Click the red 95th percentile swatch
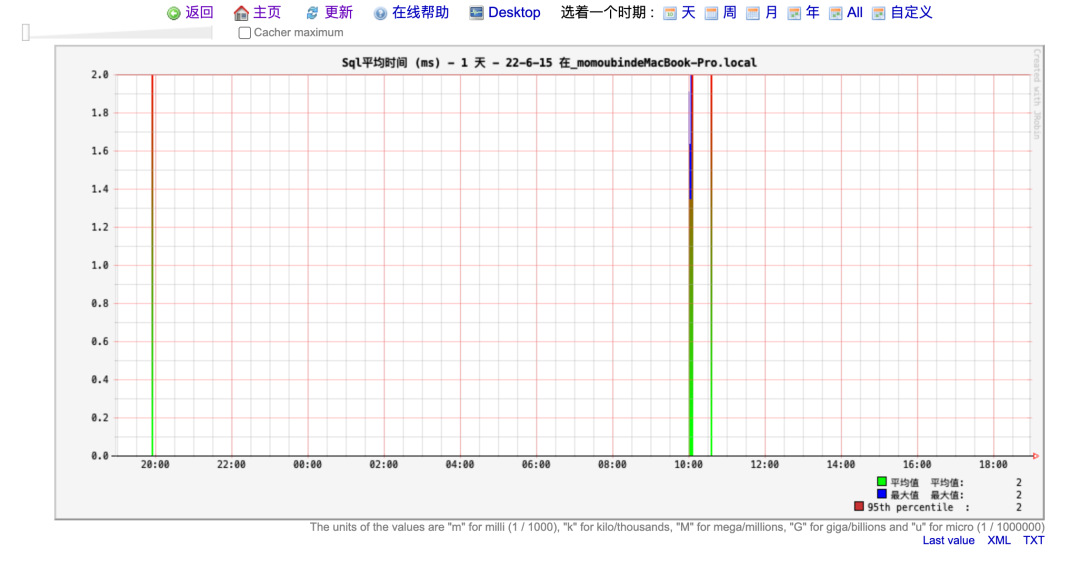Screen dimensions: 1080x568 tap(859, 507)
